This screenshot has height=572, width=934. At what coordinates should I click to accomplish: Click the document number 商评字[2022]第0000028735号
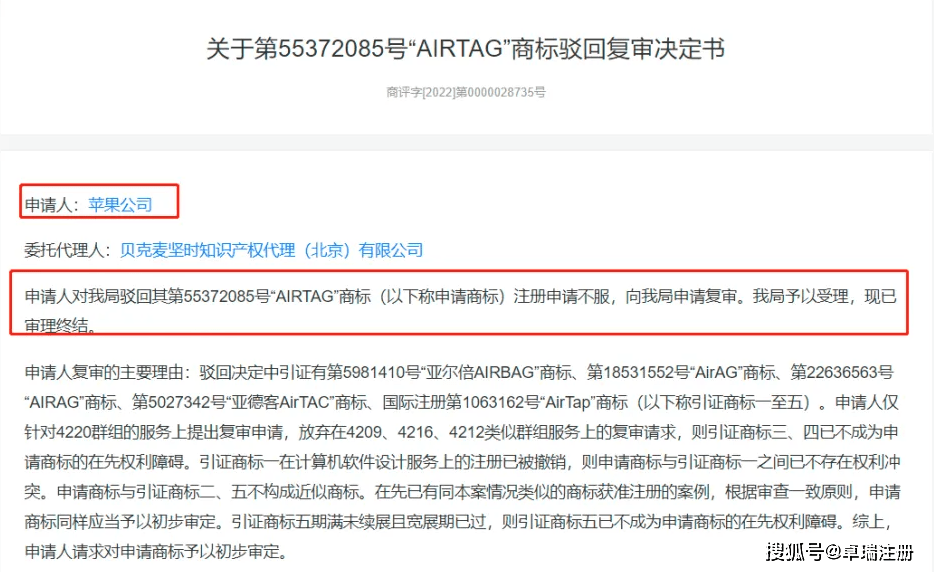466,92
